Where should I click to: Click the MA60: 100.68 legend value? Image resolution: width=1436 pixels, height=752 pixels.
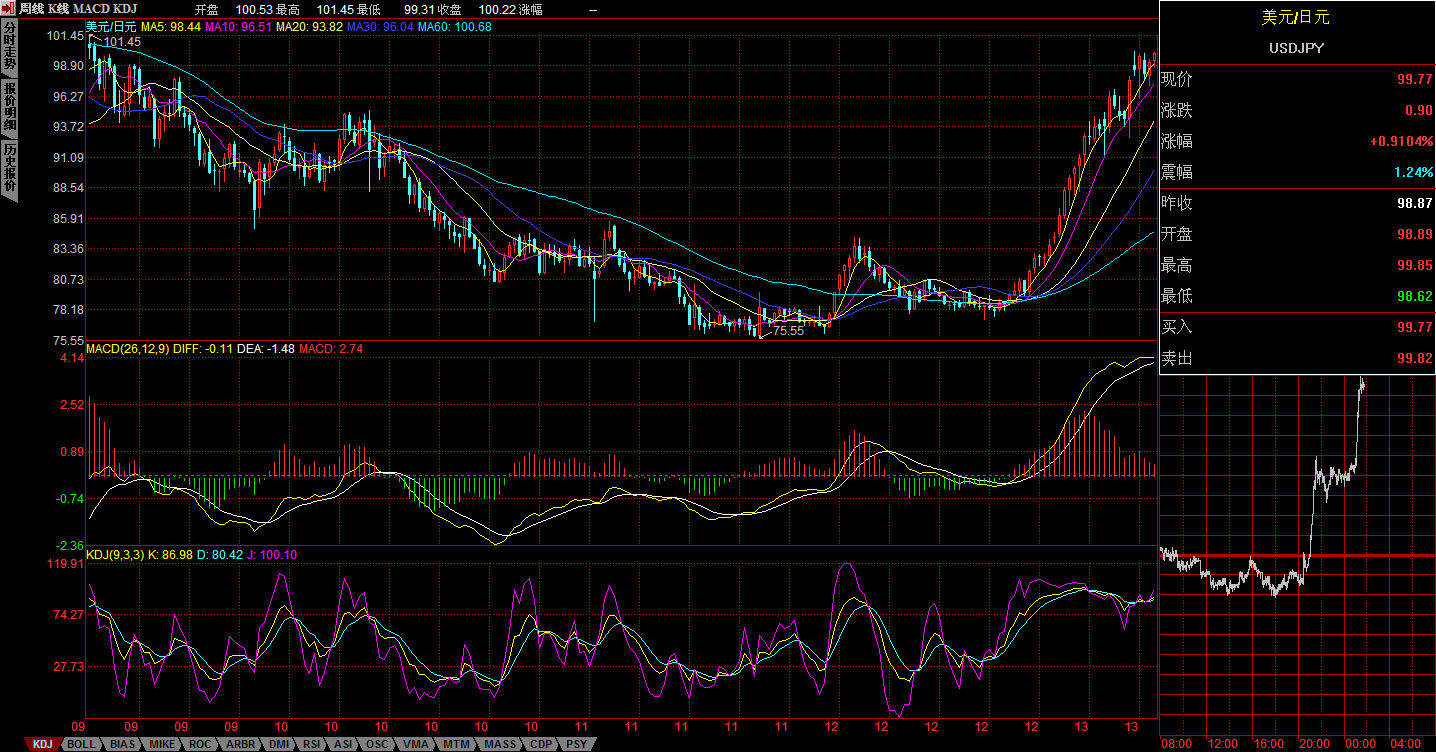[x=455, y=26]
